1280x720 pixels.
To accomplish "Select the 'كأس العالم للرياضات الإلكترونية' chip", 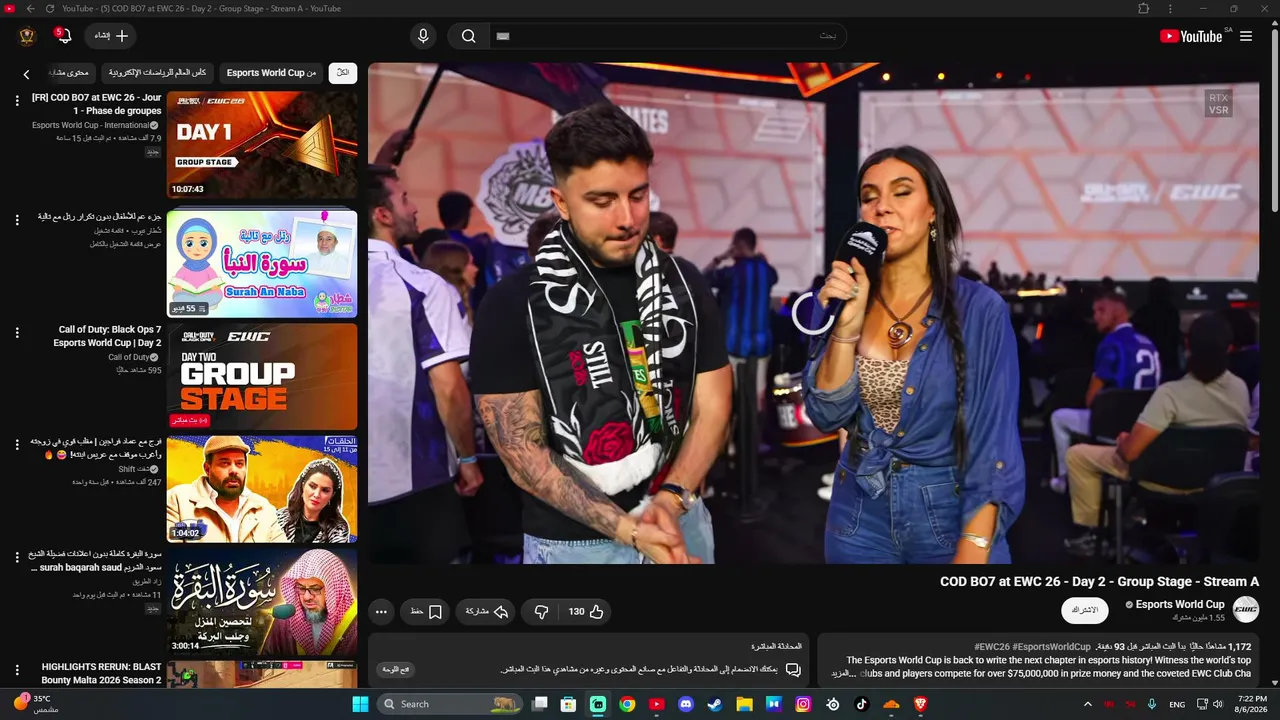I will point(158,73).
